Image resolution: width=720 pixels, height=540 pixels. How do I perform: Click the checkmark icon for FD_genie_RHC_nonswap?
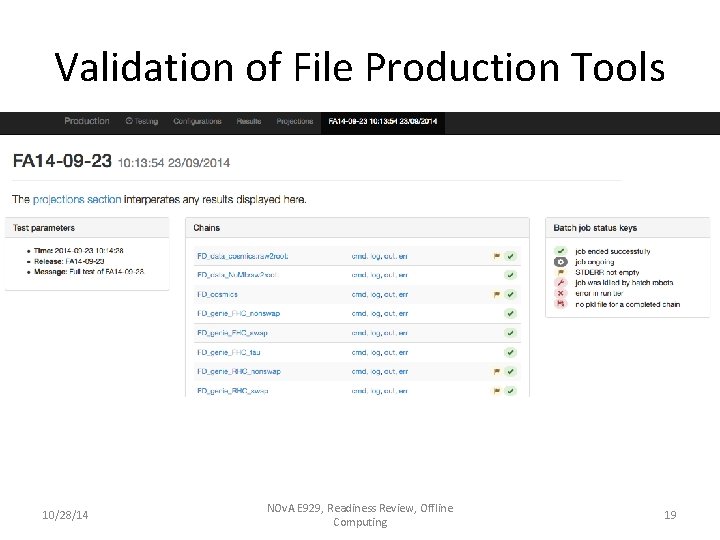point(510,371)
